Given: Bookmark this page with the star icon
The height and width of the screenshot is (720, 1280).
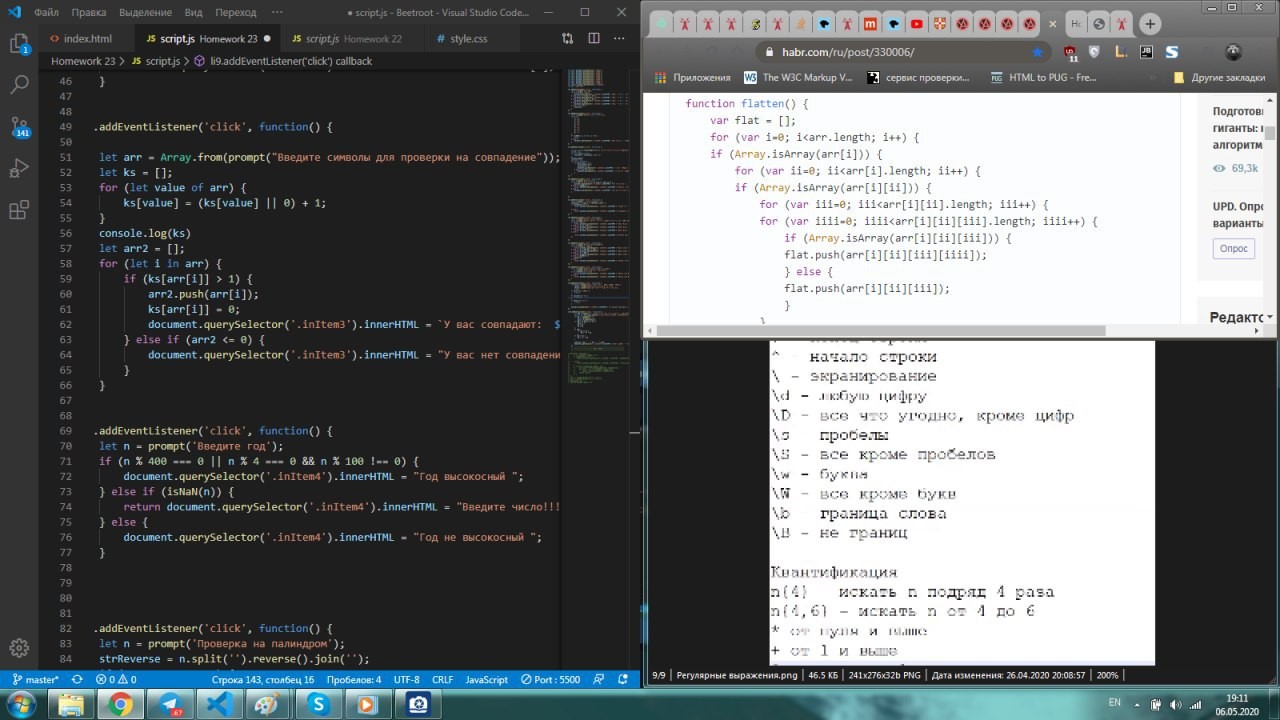Looking at the screenshot, I should tap(1037, 52).
